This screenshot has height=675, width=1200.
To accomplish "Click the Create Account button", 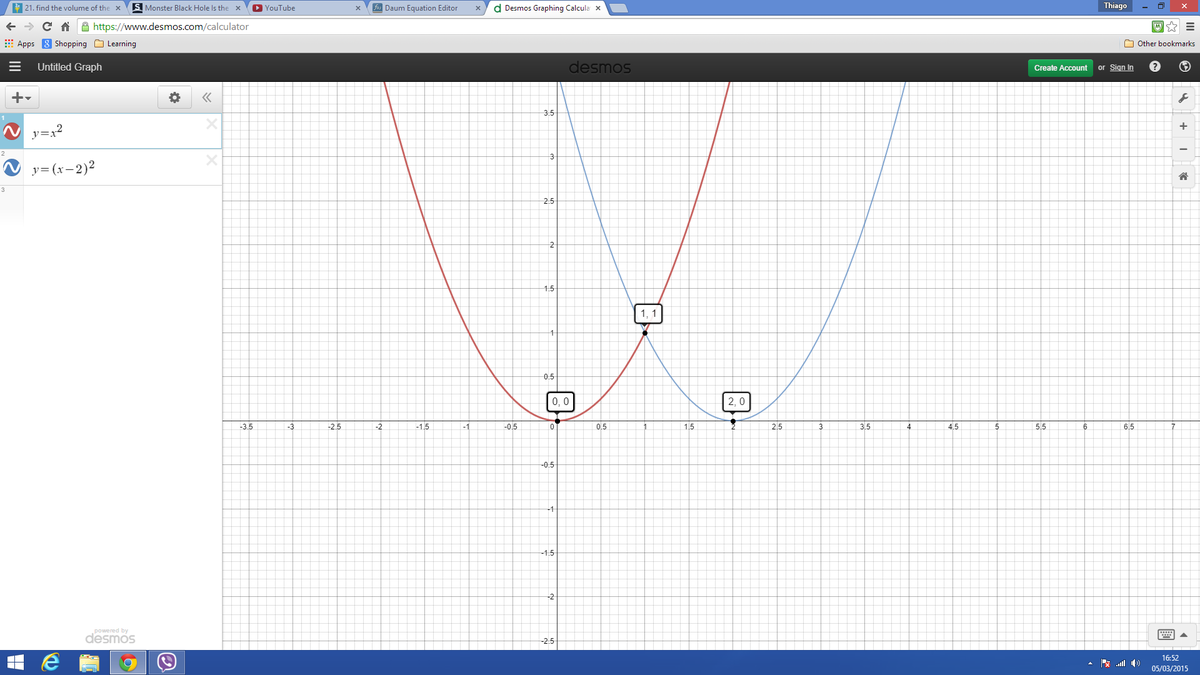I will click(1060, 67).
